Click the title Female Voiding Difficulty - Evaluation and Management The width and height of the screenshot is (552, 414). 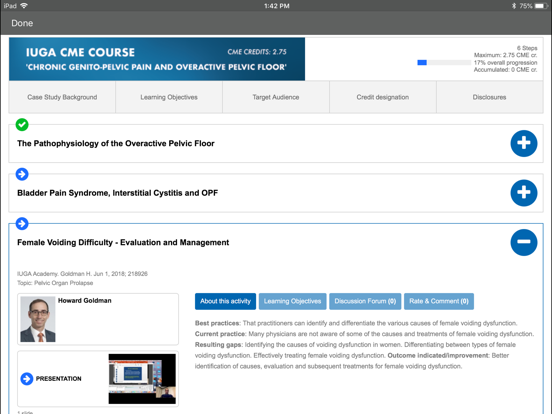point(123,243)
